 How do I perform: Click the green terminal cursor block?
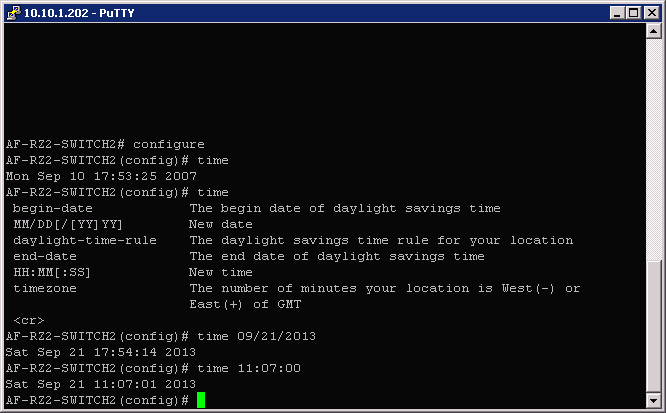[201, 400]
